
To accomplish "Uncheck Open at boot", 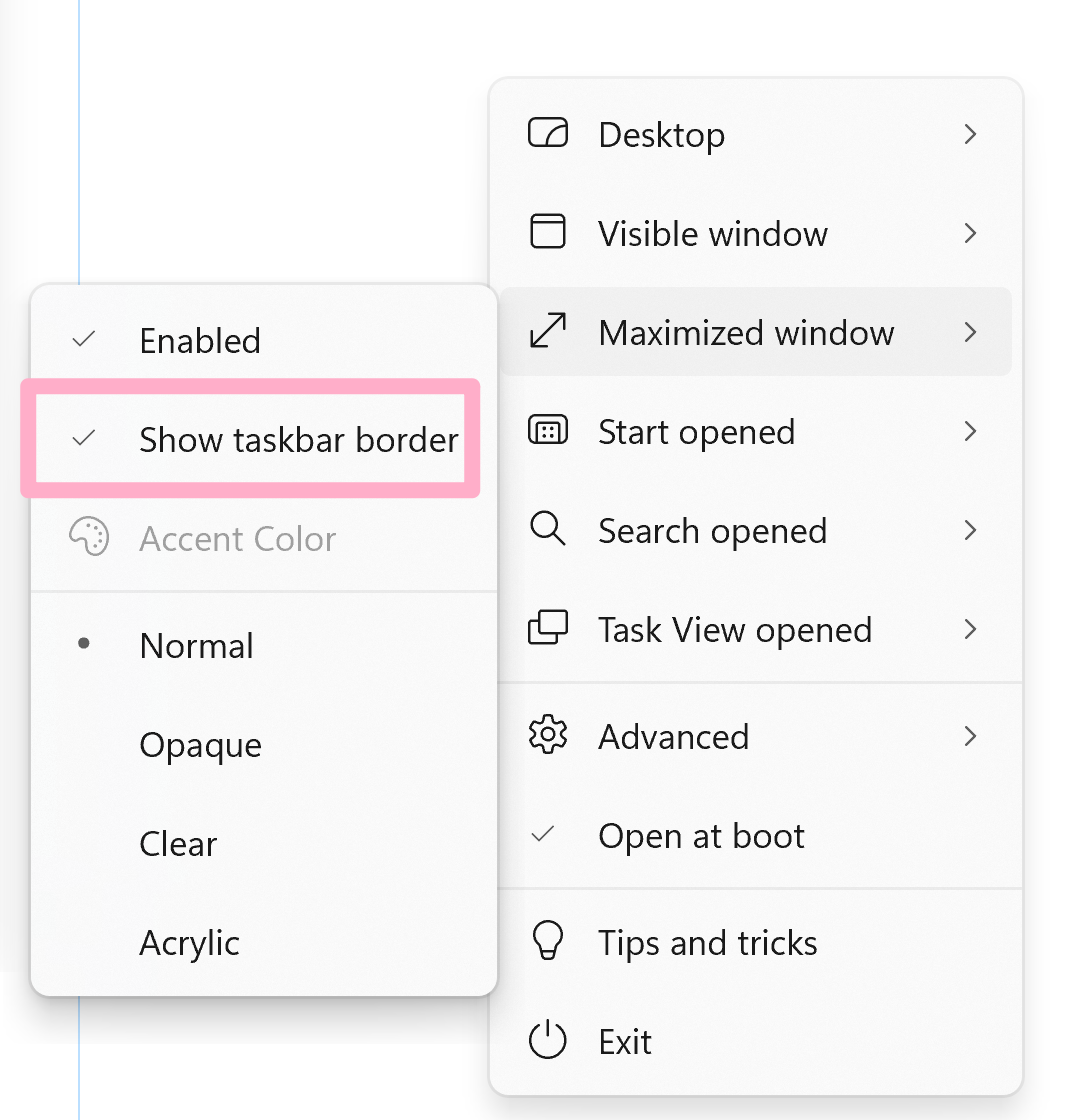I will pos(701,835).
